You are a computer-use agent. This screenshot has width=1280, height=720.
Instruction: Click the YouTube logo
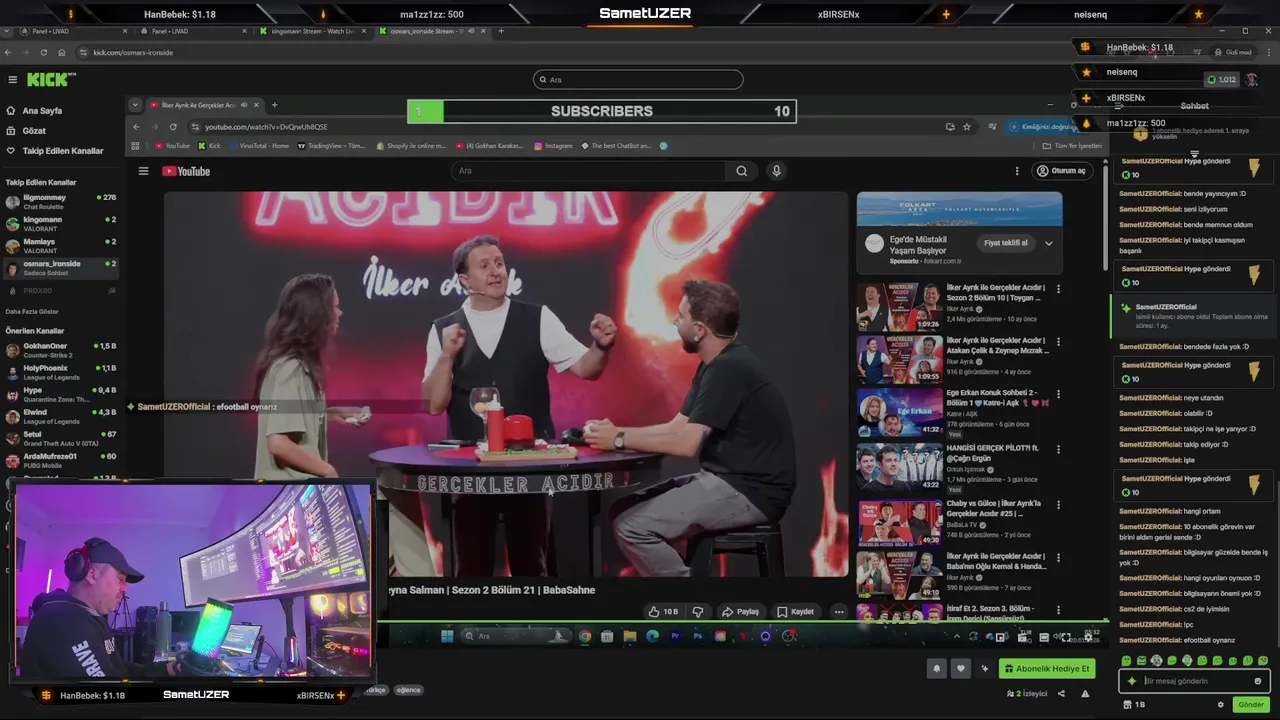(186, 171)
